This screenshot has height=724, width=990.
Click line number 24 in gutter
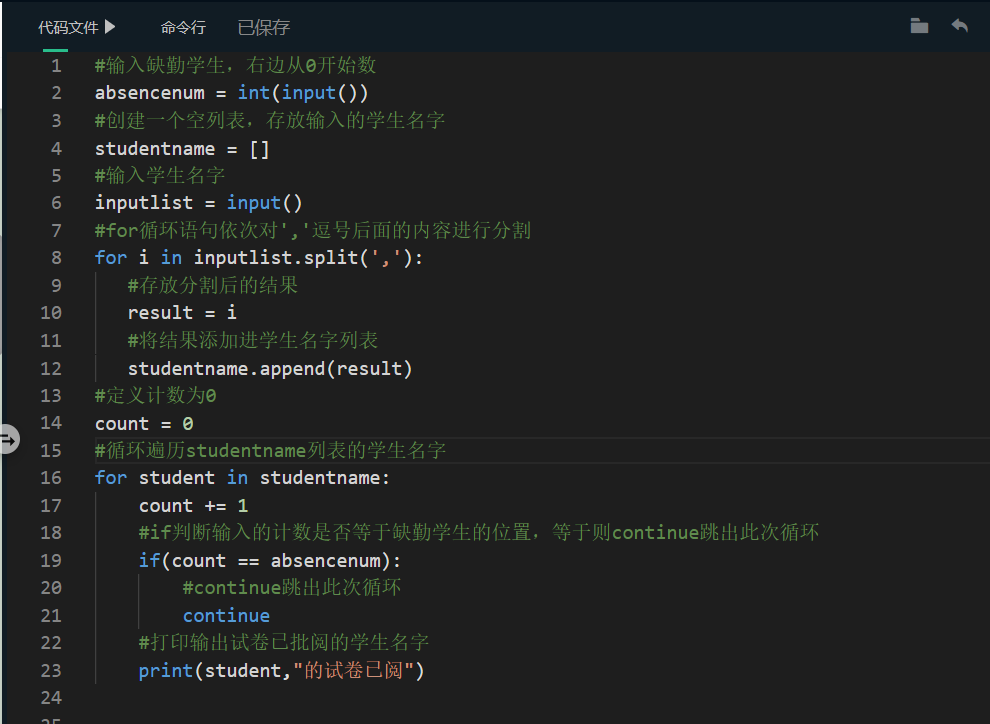[51, 698]
